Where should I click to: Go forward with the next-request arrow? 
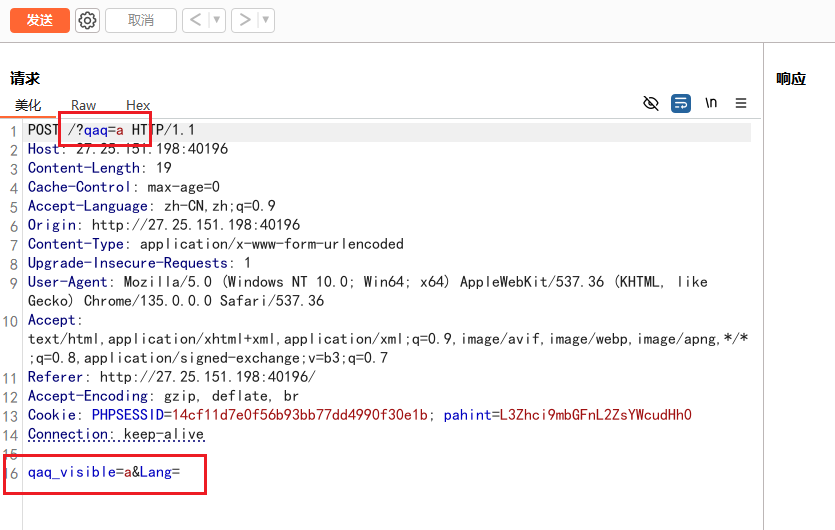coord(244,21)
